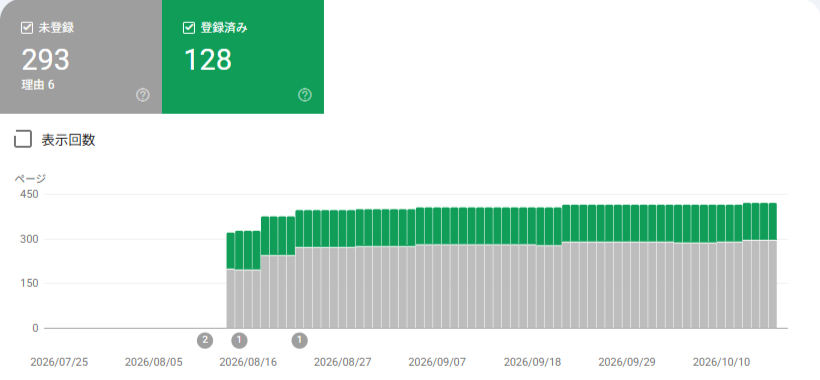The height and width of the screenshot is (380, 820).
Task: Click the ページ axis title
Action: coord(30,179)
